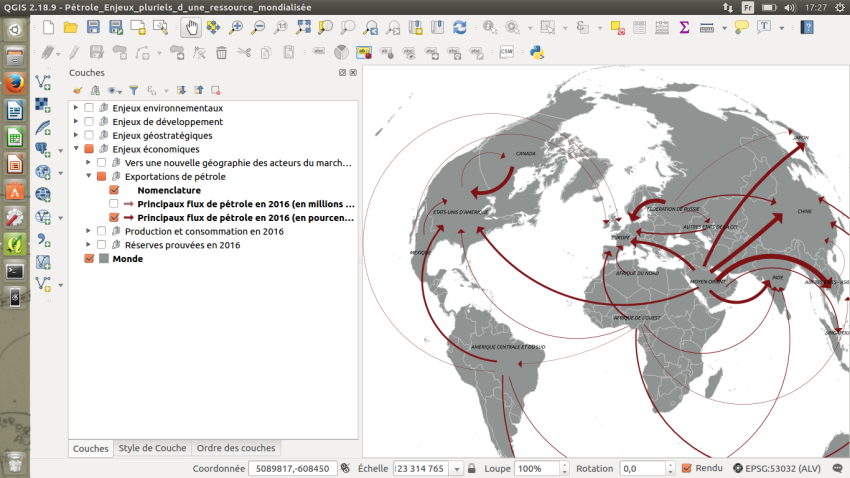Click the Save Project icon
Viewport: 850px width, 478px height.
click(x=93, y=28)
